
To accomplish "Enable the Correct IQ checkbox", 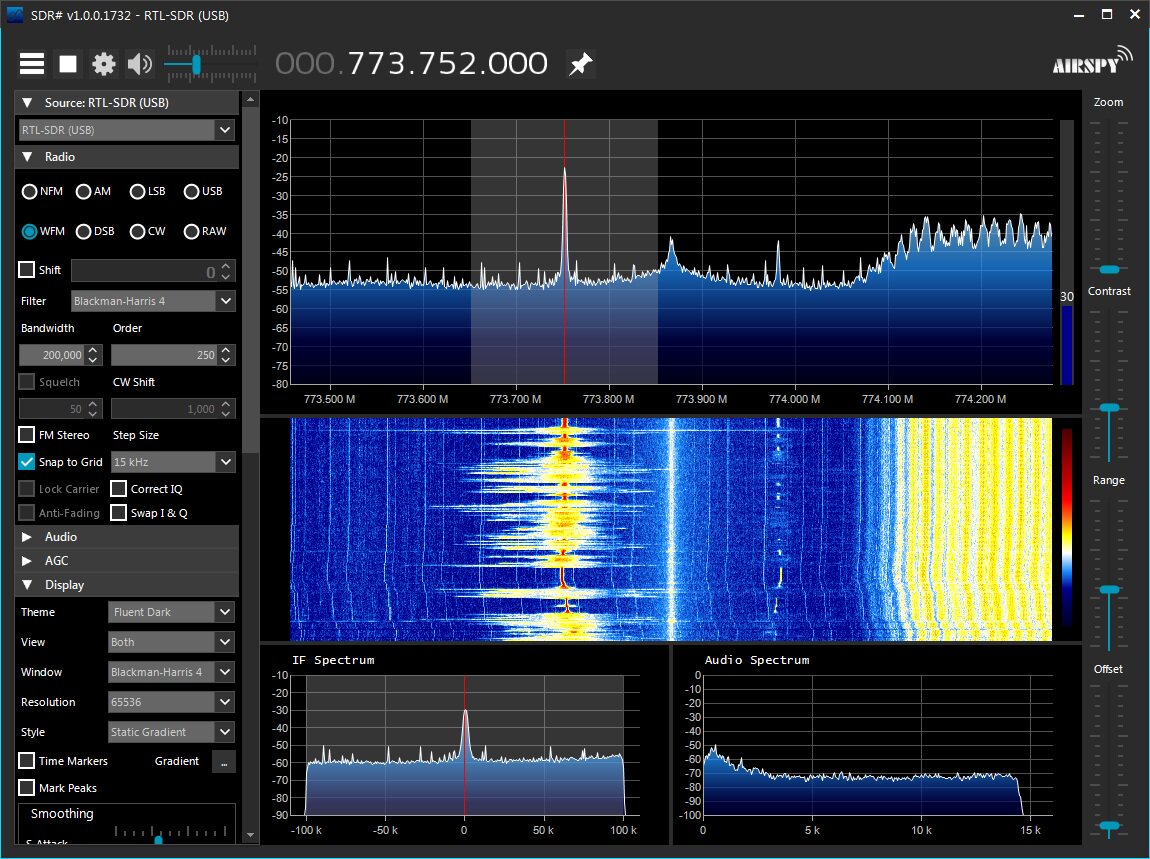I will (x=119, y=489).
